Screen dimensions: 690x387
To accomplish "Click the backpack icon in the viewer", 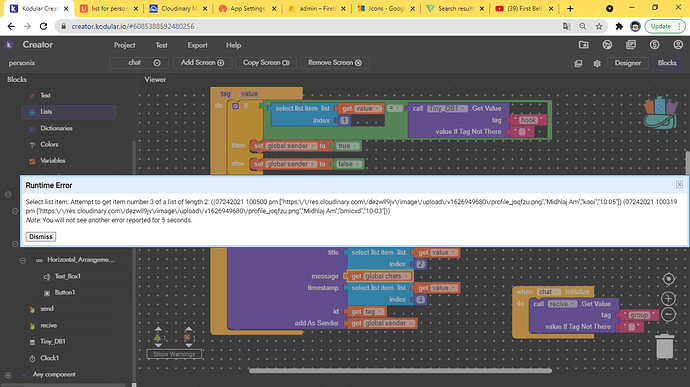I will 660,113.
